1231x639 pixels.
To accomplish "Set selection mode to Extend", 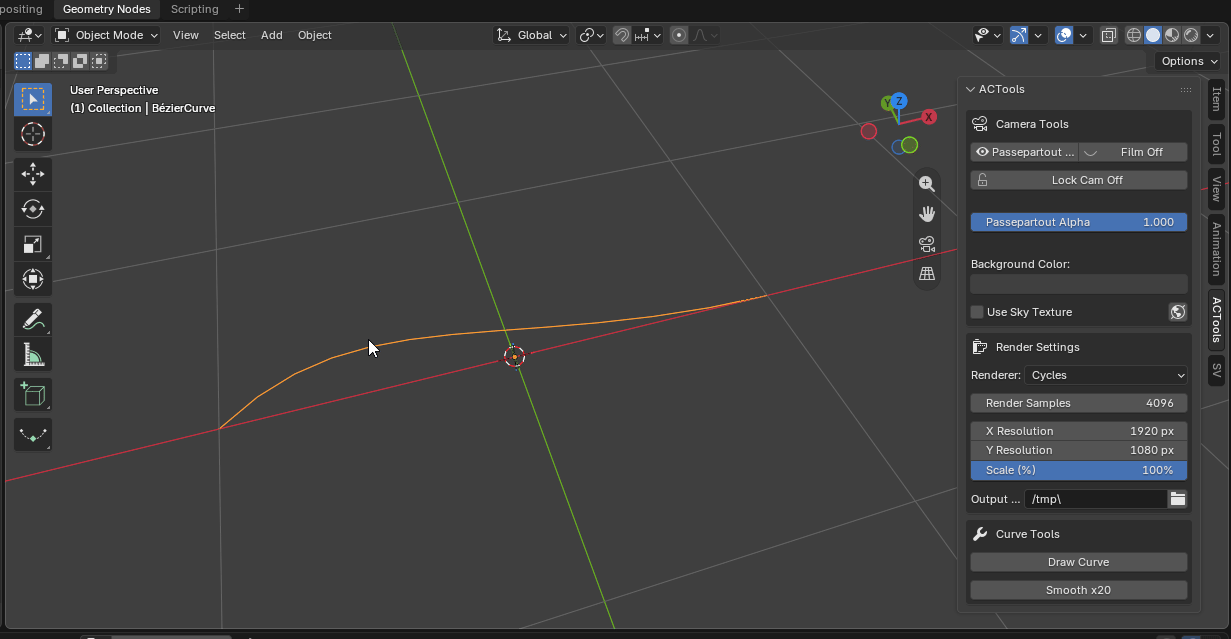I will click(x=42, y=61).
